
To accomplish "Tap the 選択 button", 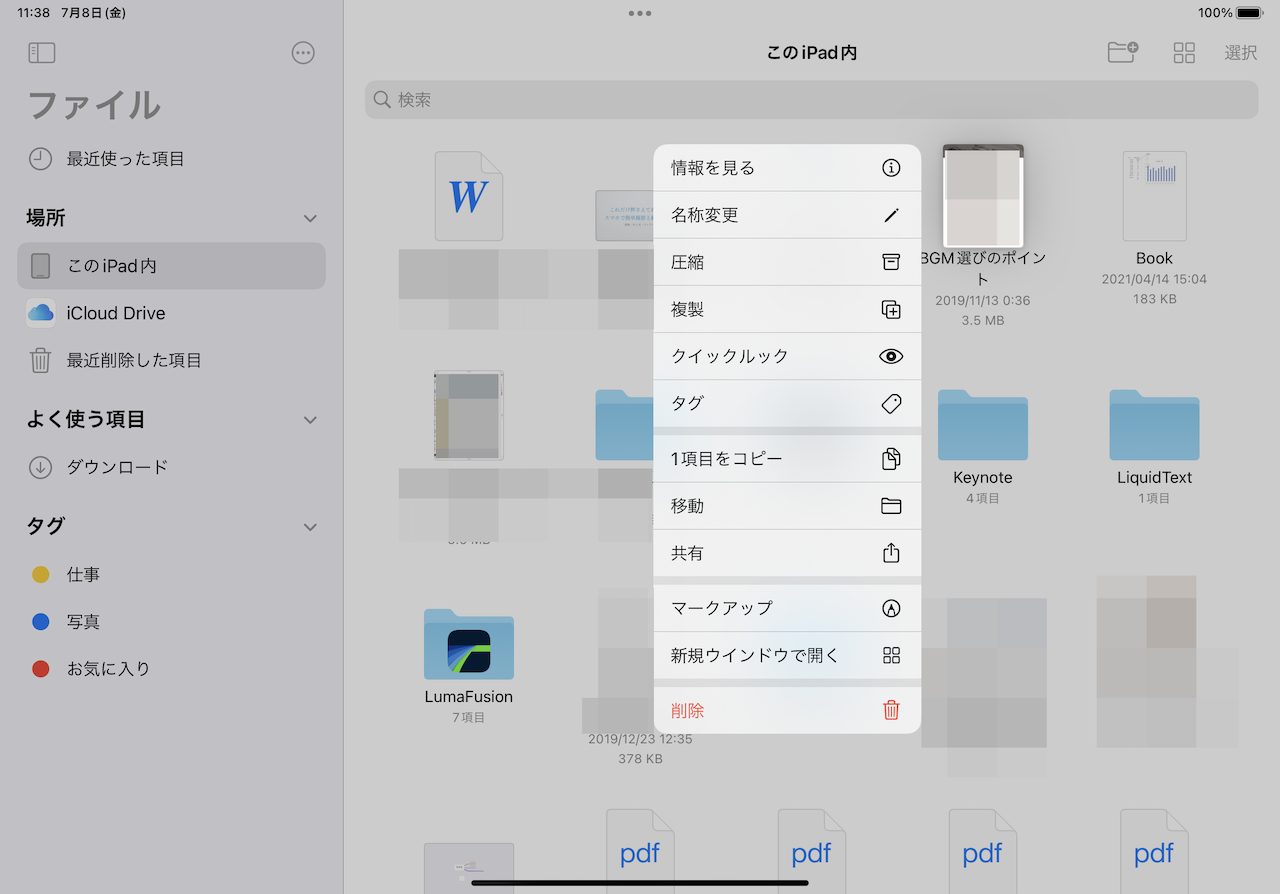I will (x=1241, y=53).
